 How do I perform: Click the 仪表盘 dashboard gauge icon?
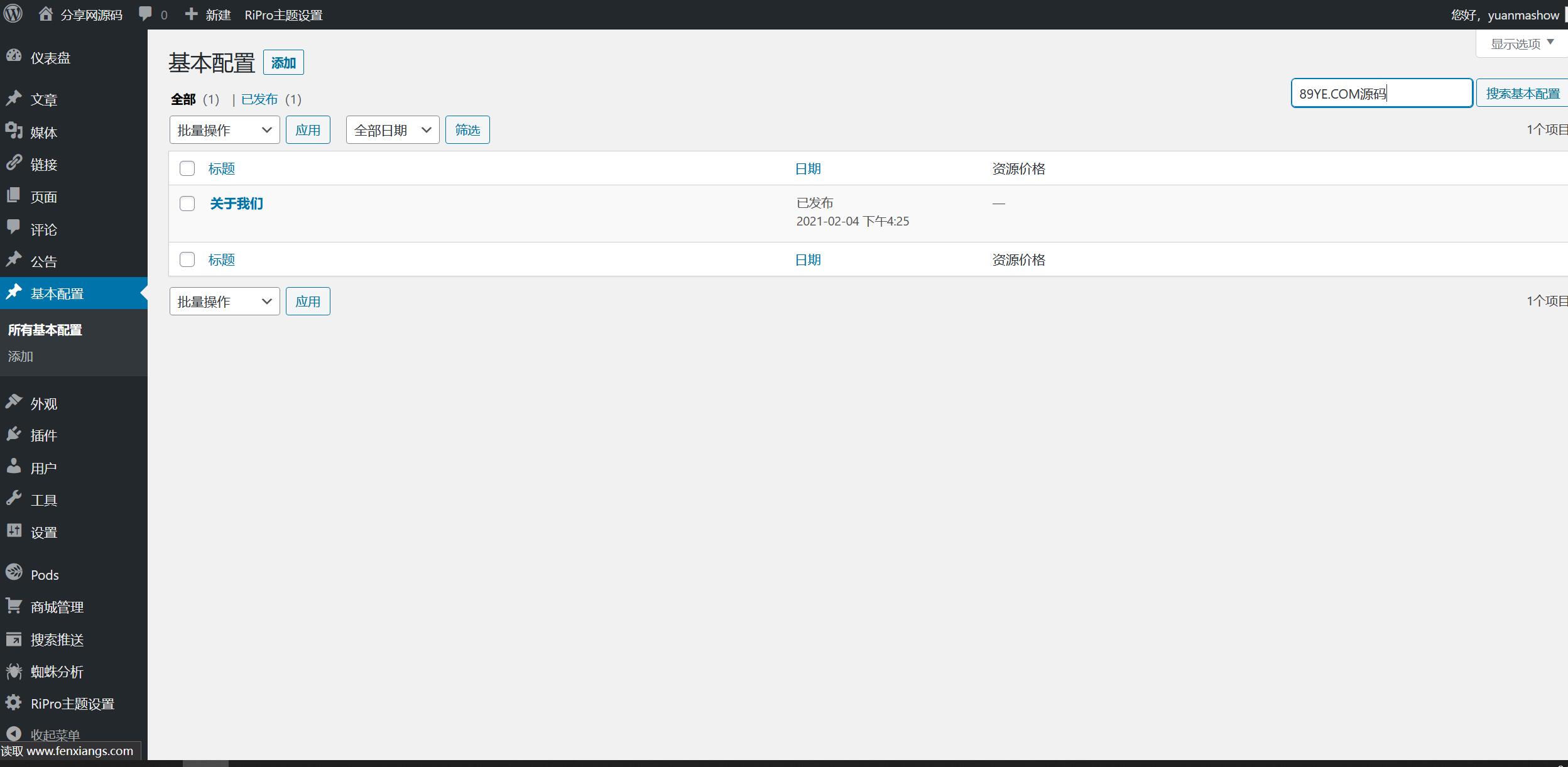[x=14, y=57]
